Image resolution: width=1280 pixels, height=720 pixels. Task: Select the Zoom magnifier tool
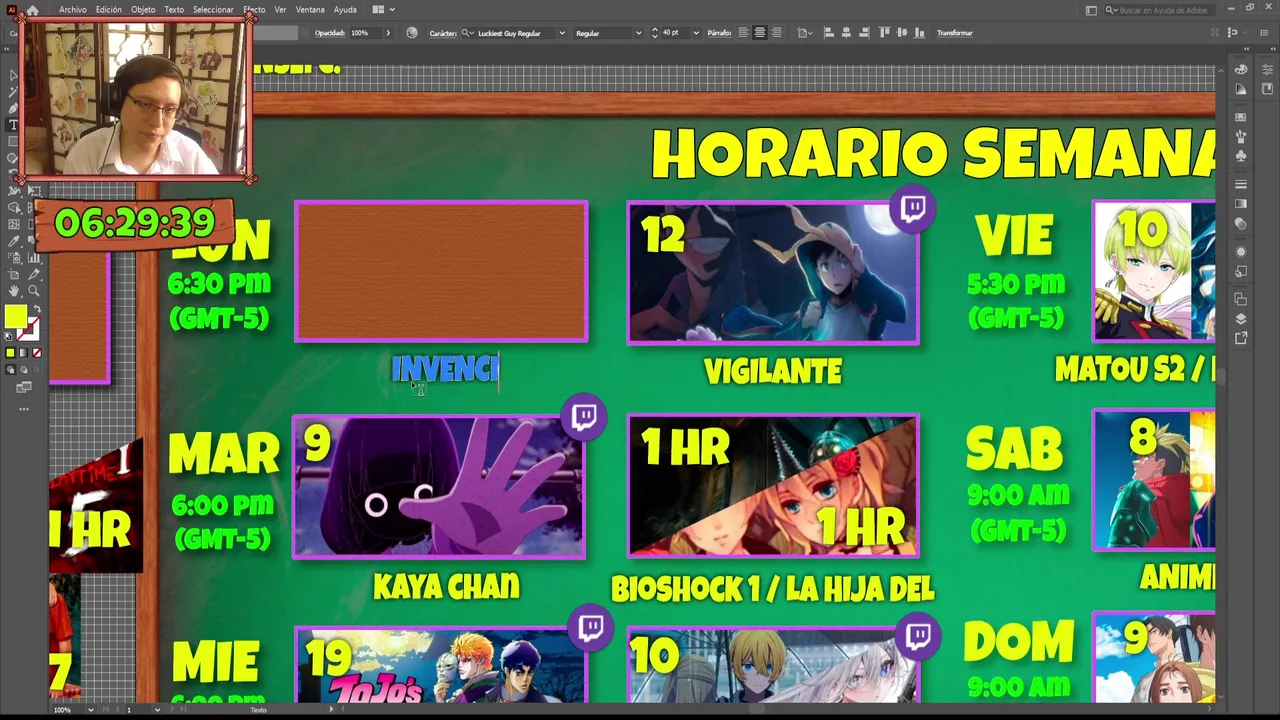click(x=33, y=290)
